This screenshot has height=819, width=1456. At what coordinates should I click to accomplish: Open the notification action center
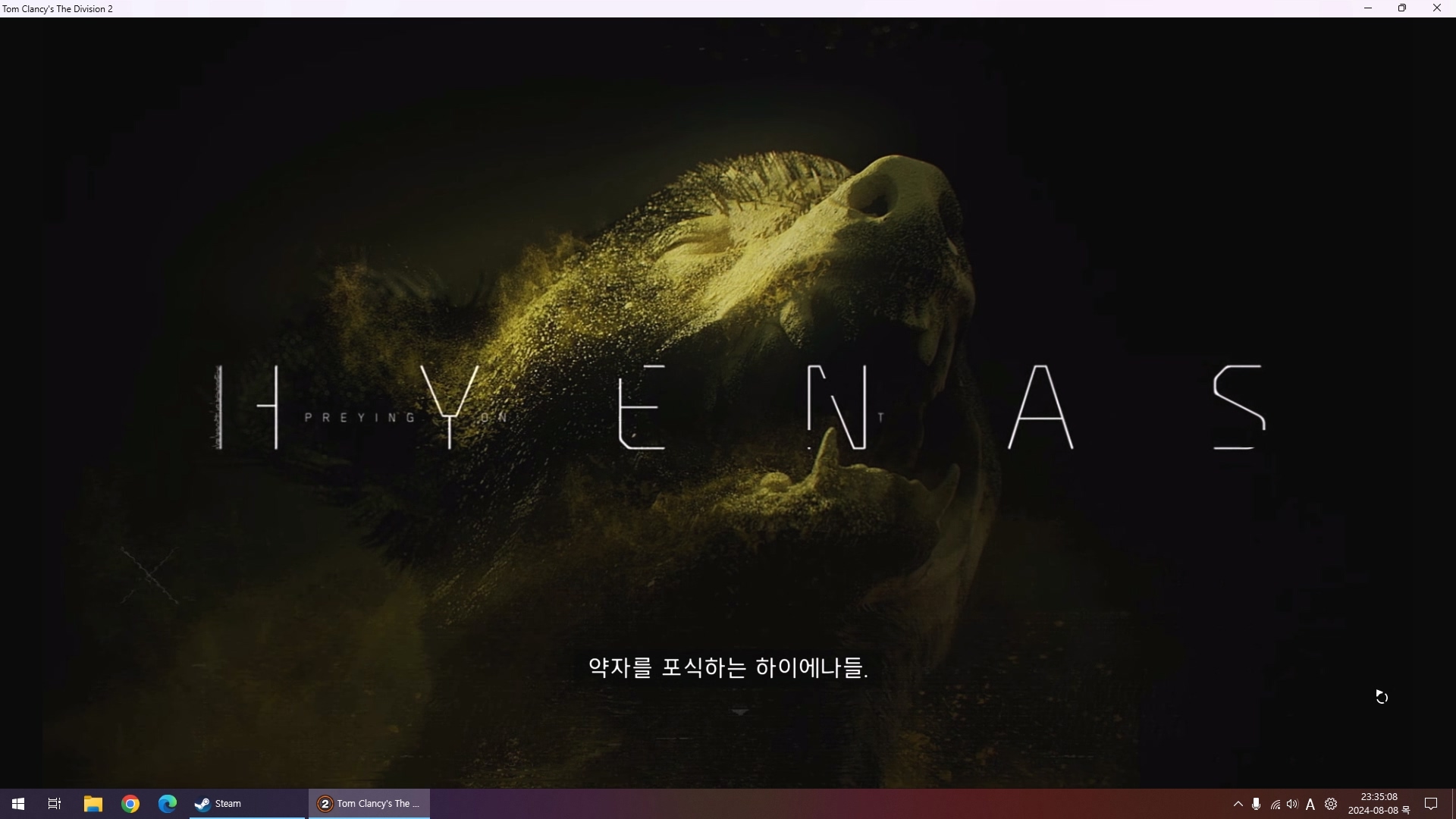1431,804
